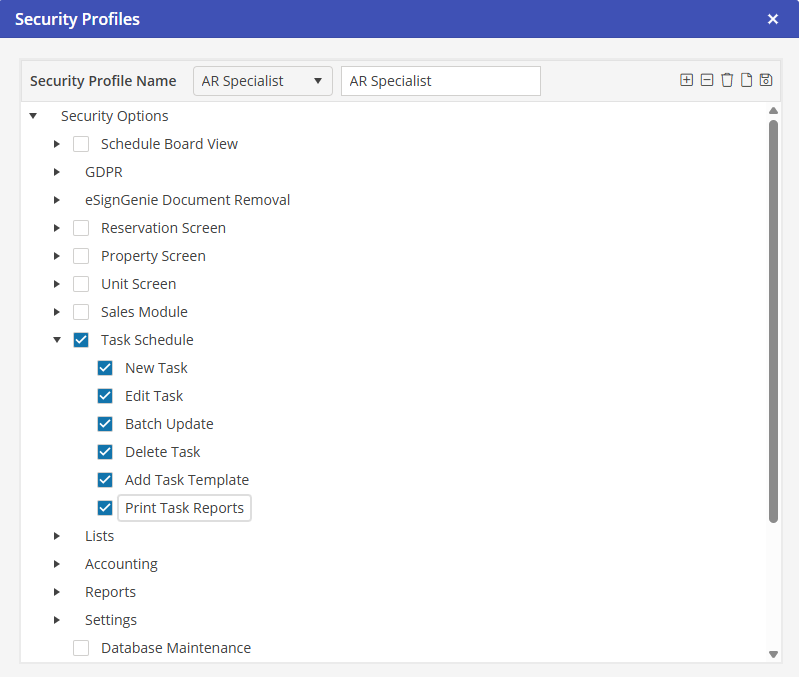Collapse the Task Schedule tree node

coord(57,340)
